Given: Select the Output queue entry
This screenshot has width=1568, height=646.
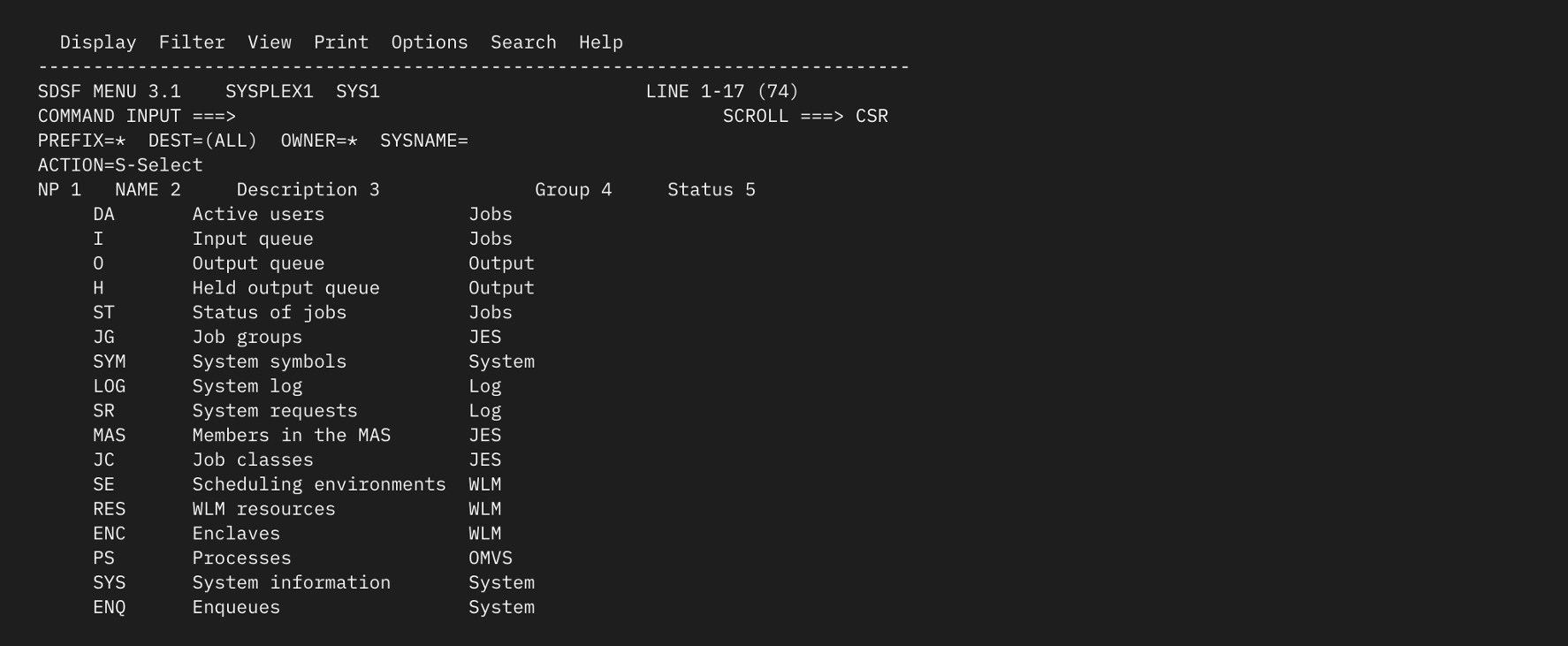Looking at the screenshot, I should tap(258, 262).
